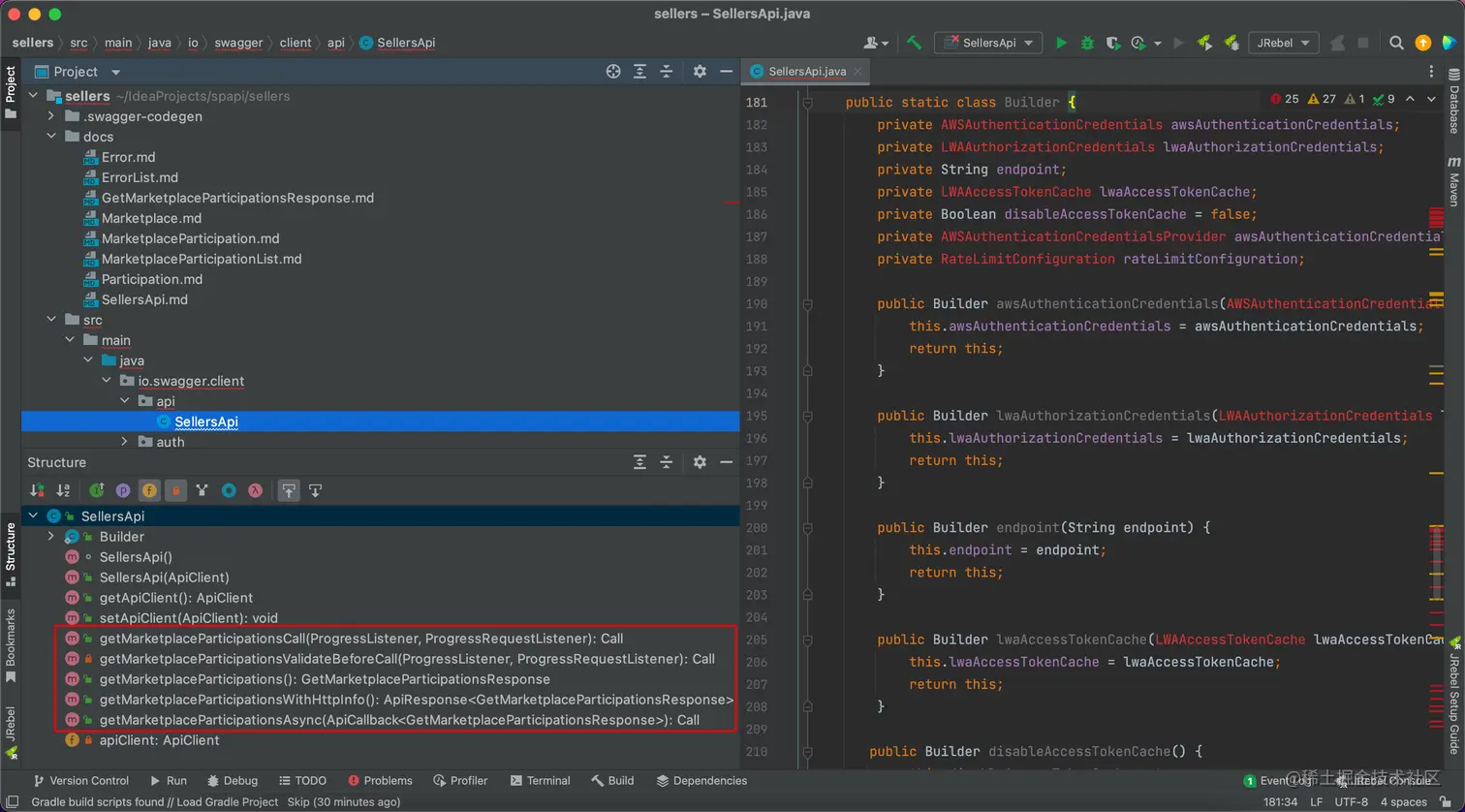Click Collapse All in the Project panel header
The image size is (1465, 812).
667,72
